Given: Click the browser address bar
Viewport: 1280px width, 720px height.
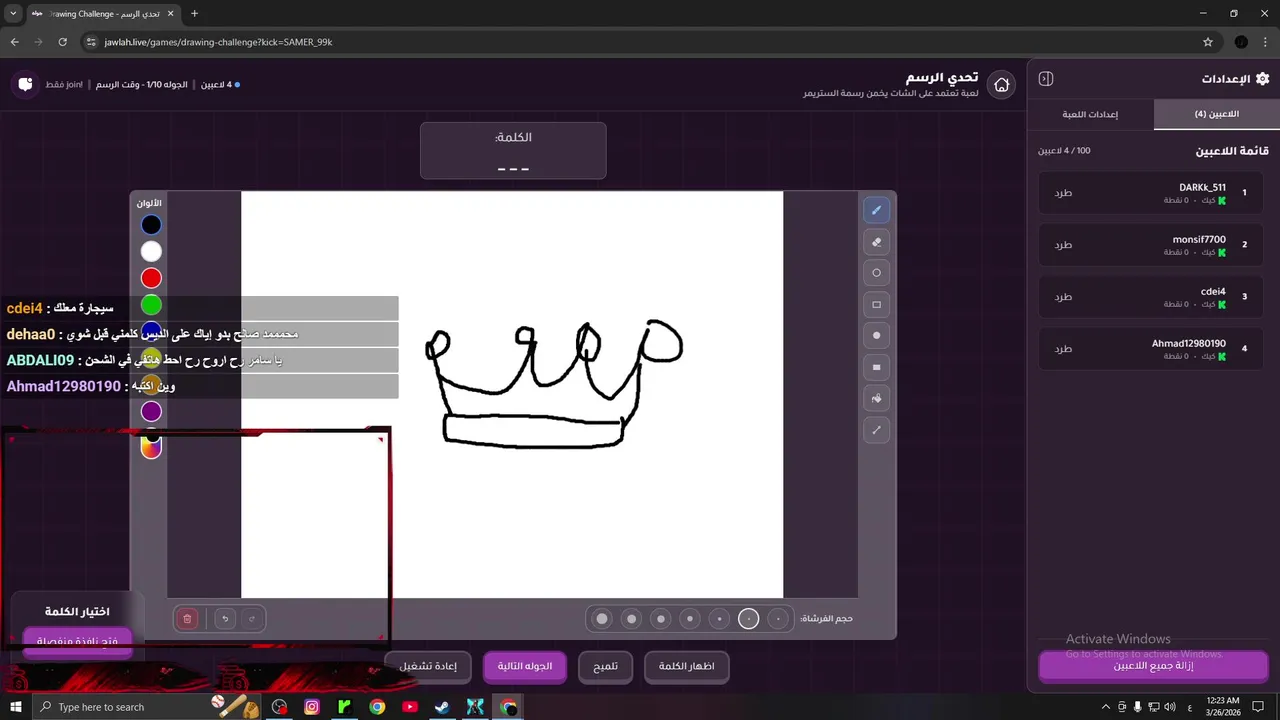Looking at the screenshot, I should tap(640, 42).
